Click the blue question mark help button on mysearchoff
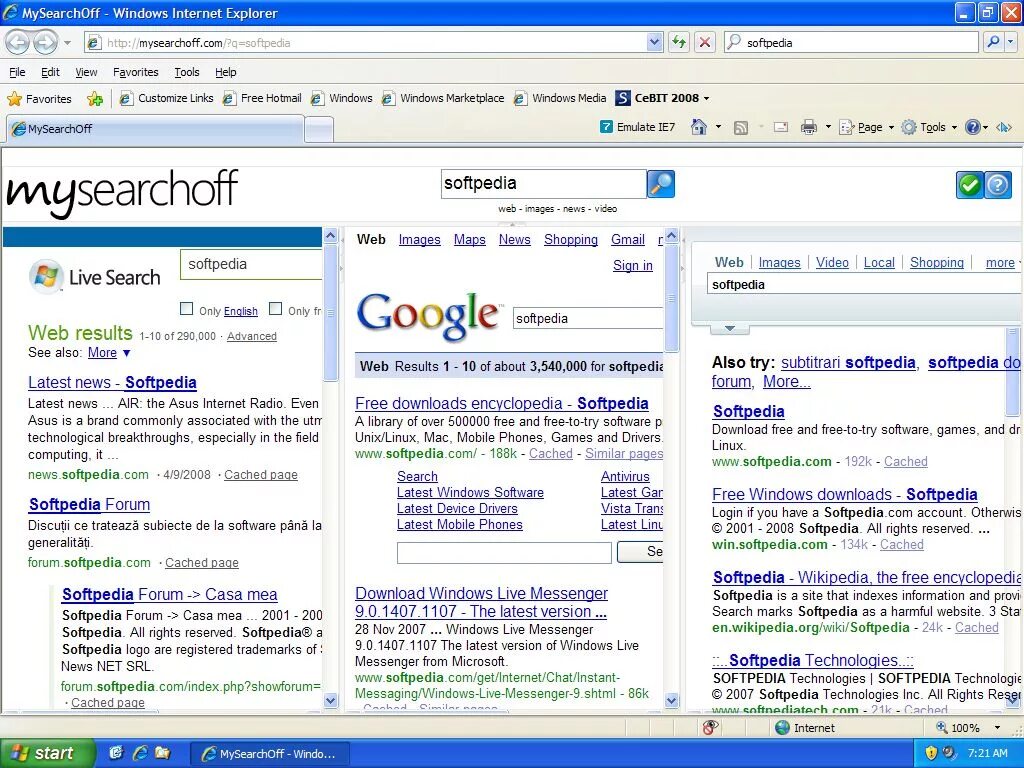Image resolution: width=1024 pixels, height=768 pixels. [x=998, y=185]
